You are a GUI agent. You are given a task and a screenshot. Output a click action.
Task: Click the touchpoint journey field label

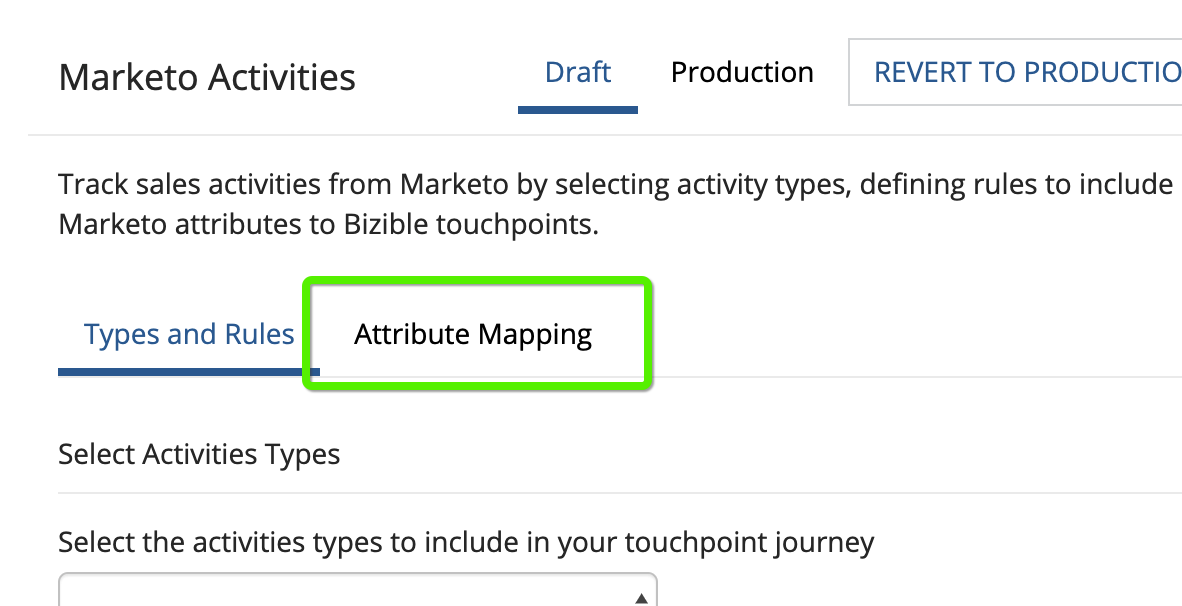tap(466, 542)
